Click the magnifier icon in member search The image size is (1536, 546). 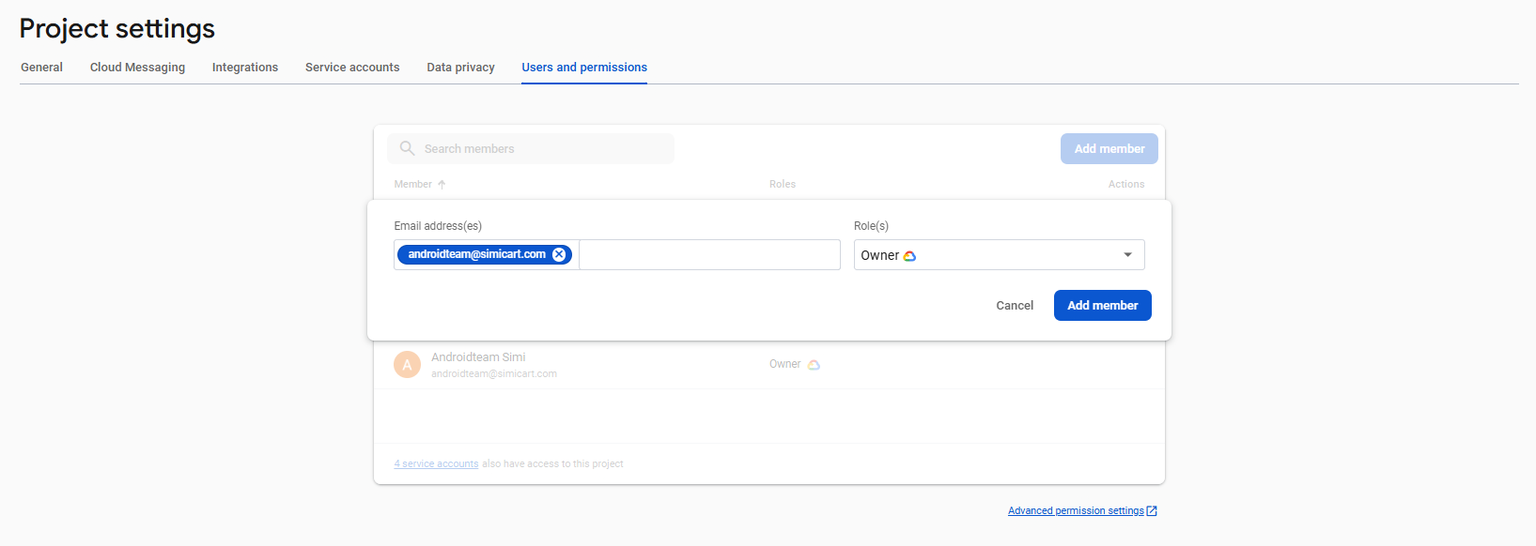tap(407, 149)
